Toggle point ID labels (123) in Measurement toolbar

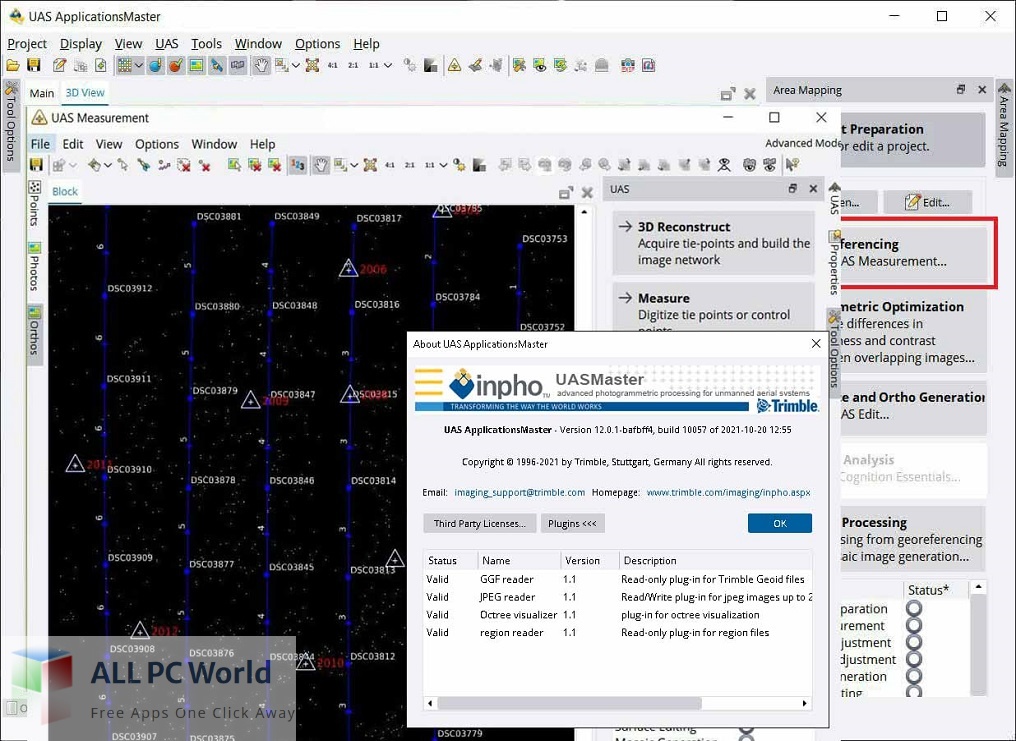[x=298, y=165]
